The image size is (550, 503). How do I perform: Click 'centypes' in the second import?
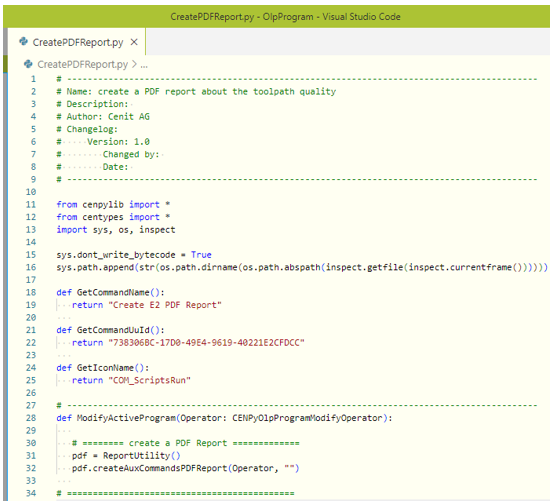[103, 217]
